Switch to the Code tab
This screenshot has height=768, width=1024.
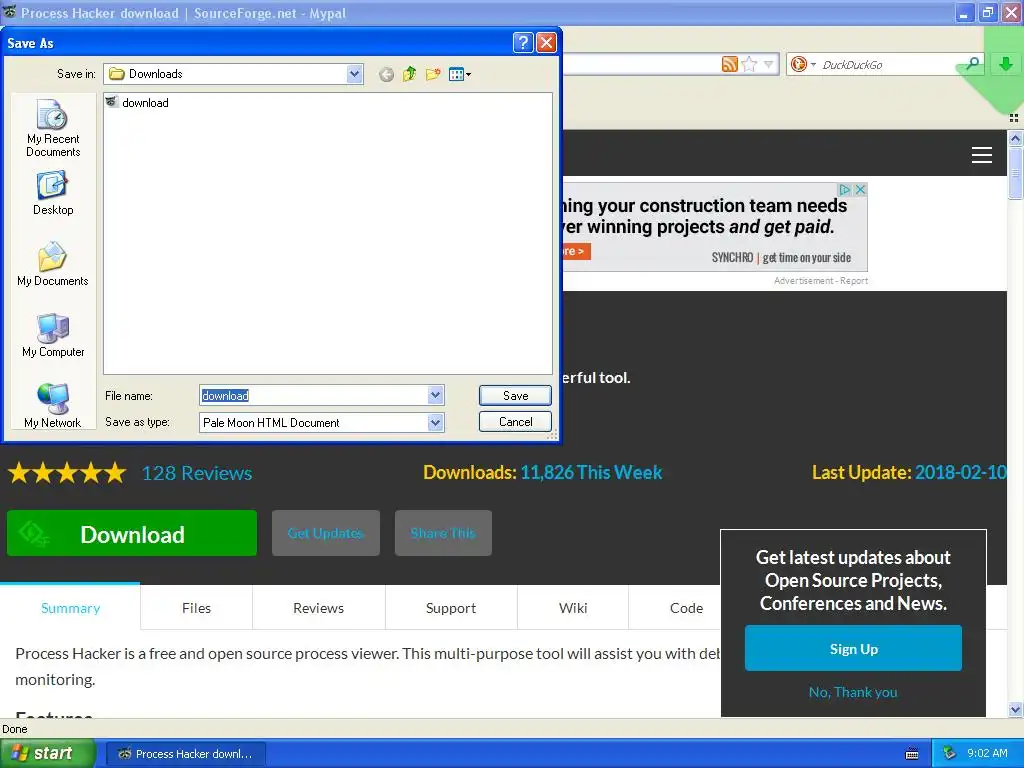click(686, 608)
